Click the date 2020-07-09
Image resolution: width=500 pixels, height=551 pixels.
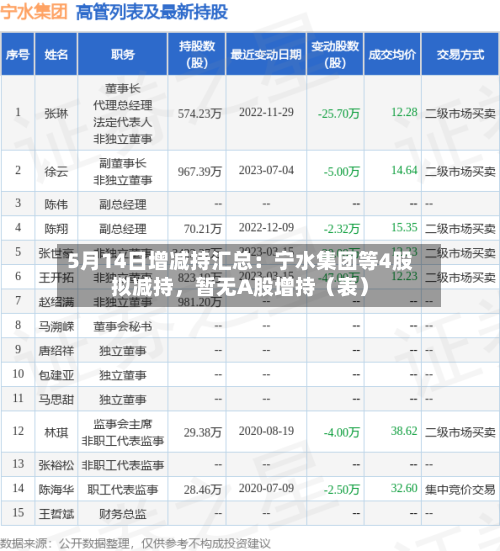point(266,488)
